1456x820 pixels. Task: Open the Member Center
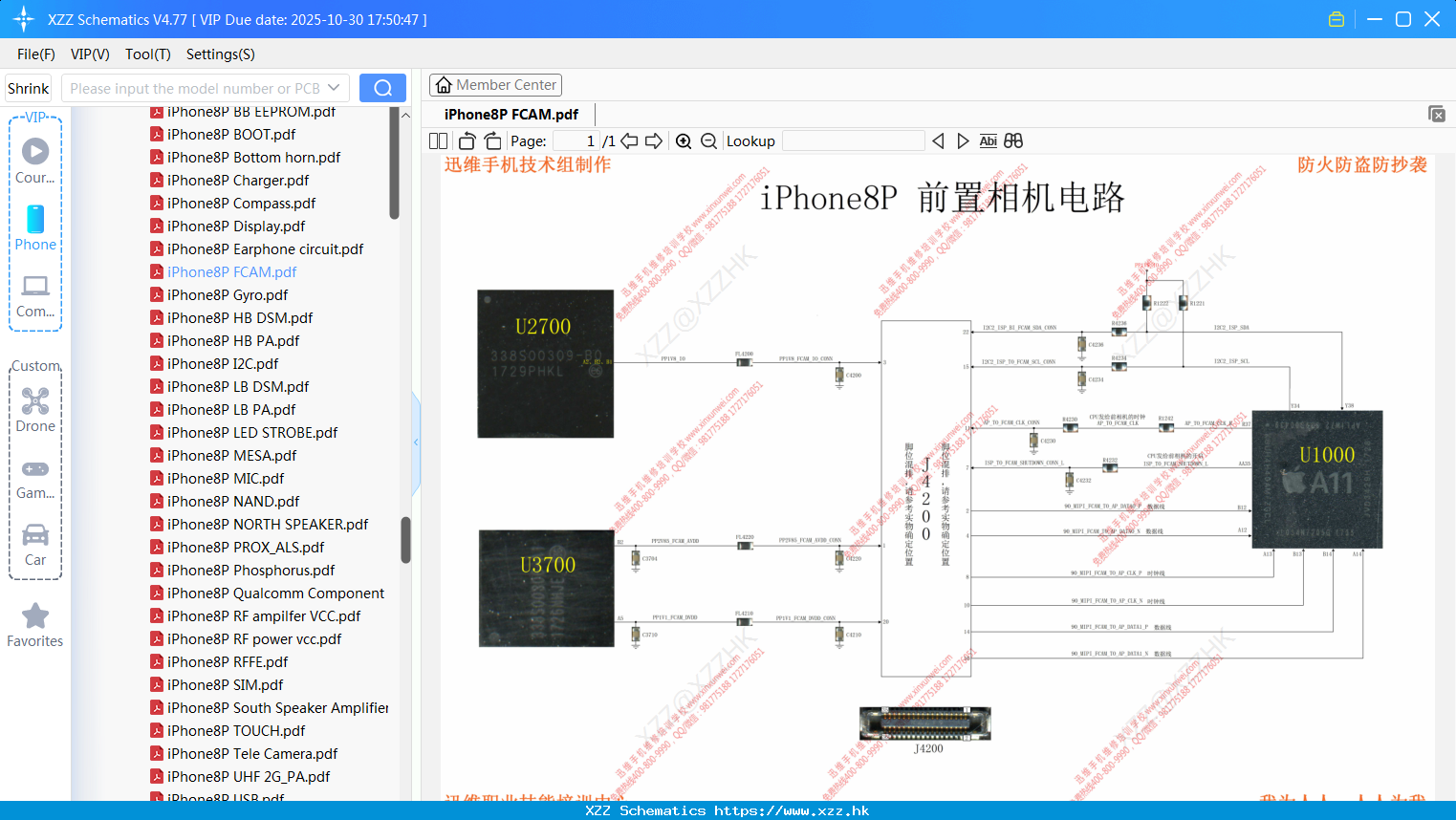pos(495,85)
